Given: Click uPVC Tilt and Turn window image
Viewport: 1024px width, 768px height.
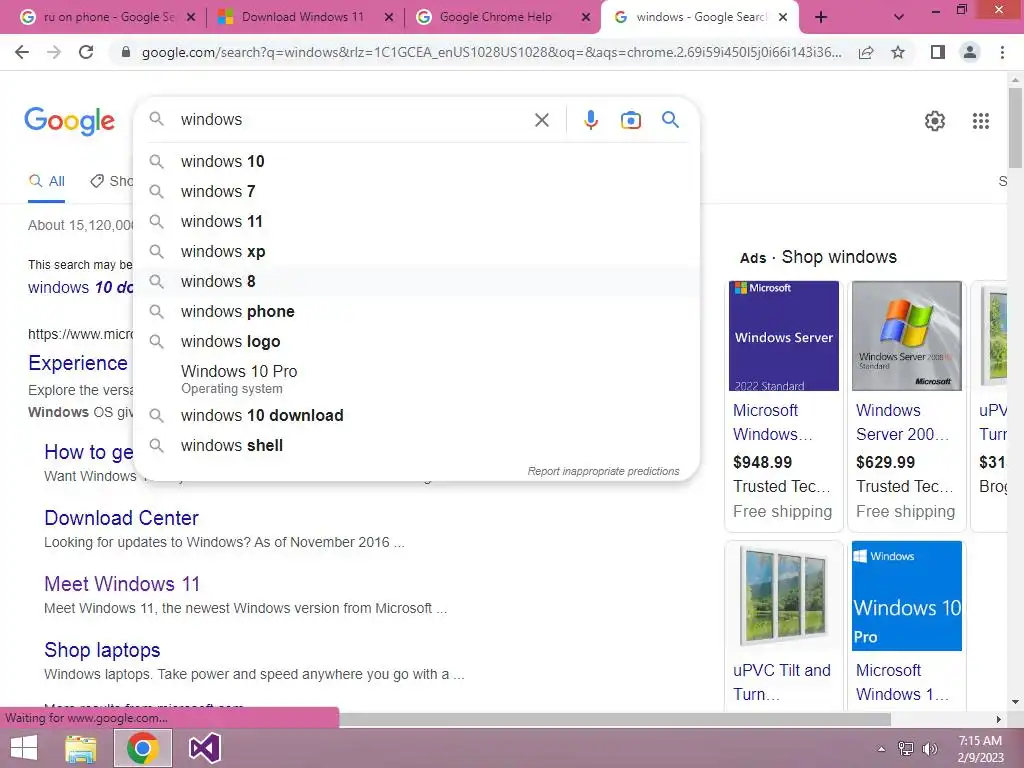Looking at the screenshot, I should pos(784,596).
